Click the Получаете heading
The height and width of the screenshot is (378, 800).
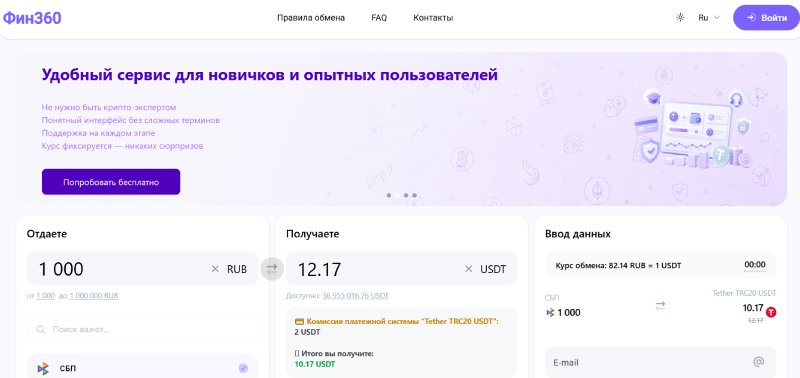(x=313, y=234)
